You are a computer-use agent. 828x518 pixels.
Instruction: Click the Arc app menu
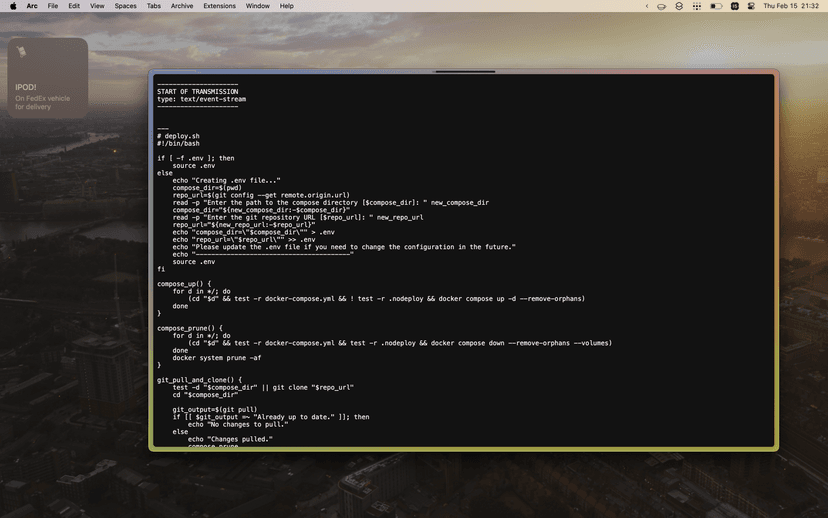click(x=32, y=6)
